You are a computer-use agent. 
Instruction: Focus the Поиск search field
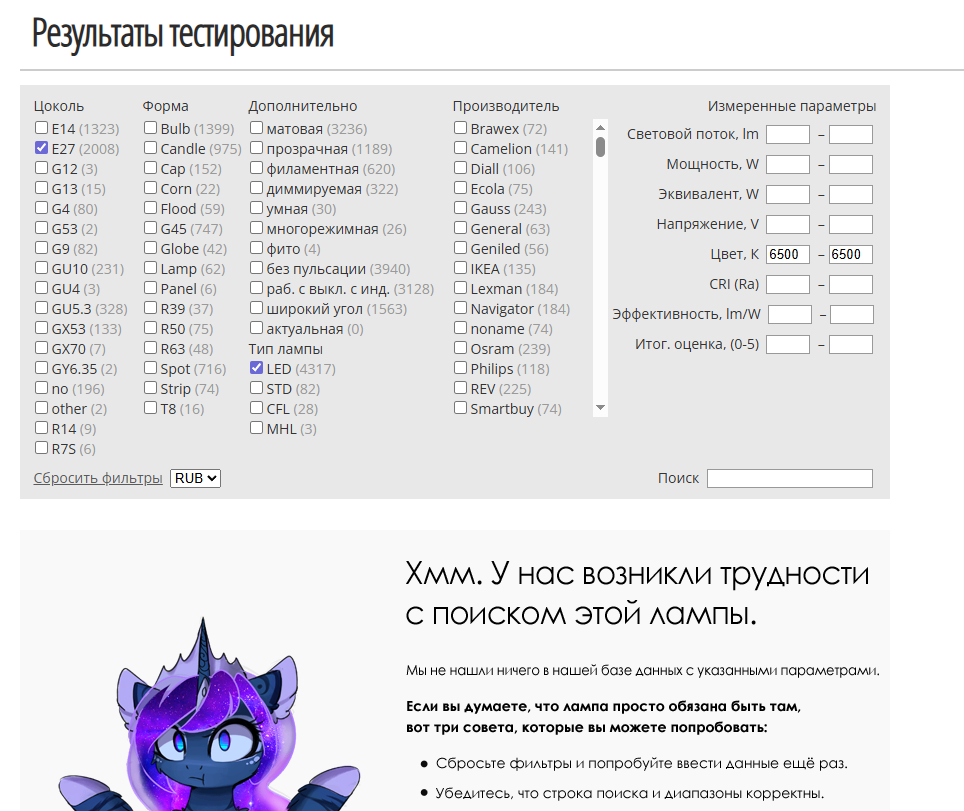[789, 478]
